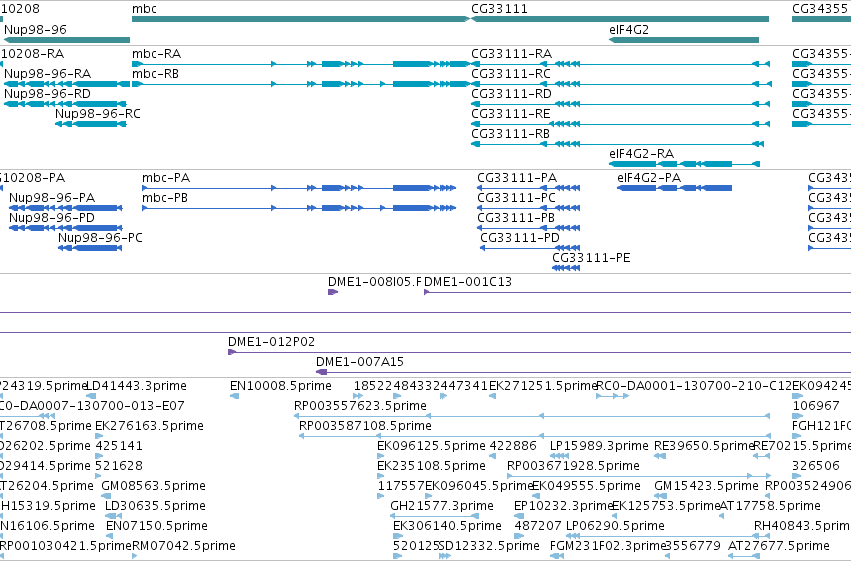Screen dimensions: 851x561
Task: Select the CG33111-RA transcript label
Action: coord(511,54)
